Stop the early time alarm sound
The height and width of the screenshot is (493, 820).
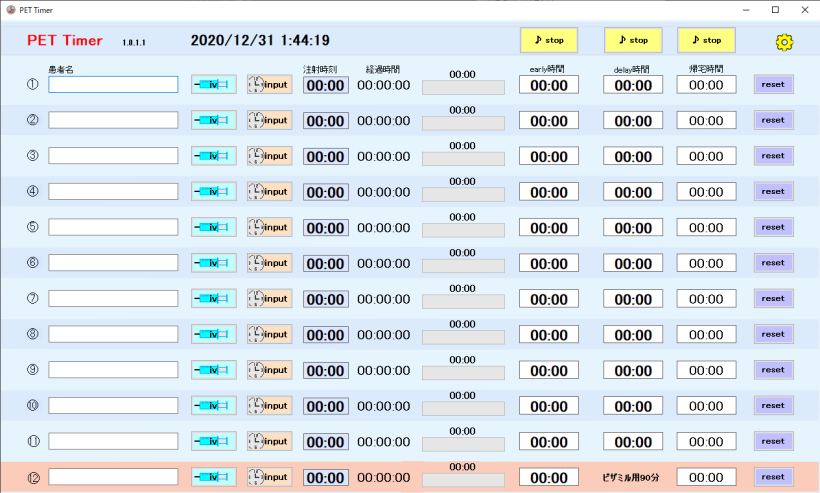click(549, 40)
